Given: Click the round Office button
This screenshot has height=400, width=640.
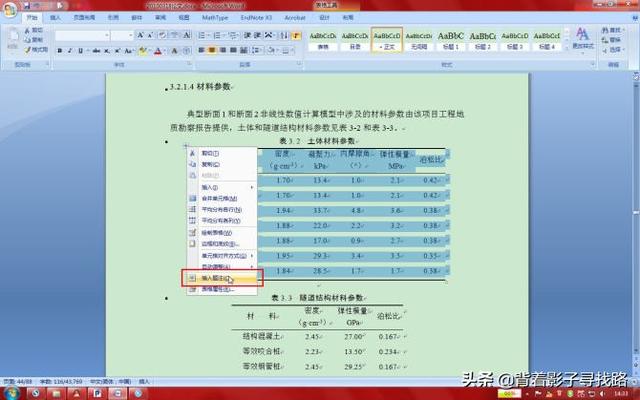Looking at the screenshot, I should (x=10, y=11).
